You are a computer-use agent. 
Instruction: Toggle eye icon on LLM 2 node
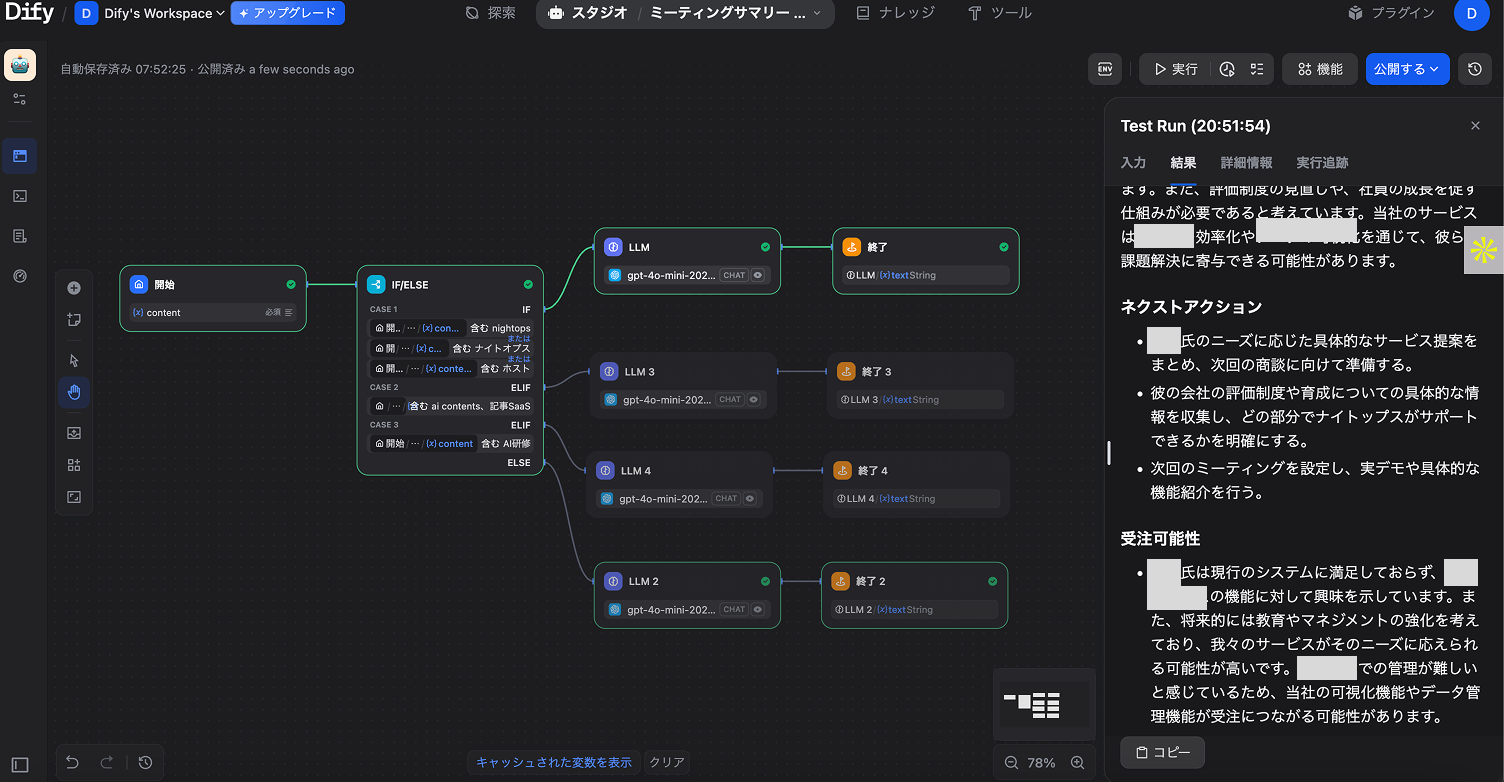pyautogui.click(x=758, y=609)
